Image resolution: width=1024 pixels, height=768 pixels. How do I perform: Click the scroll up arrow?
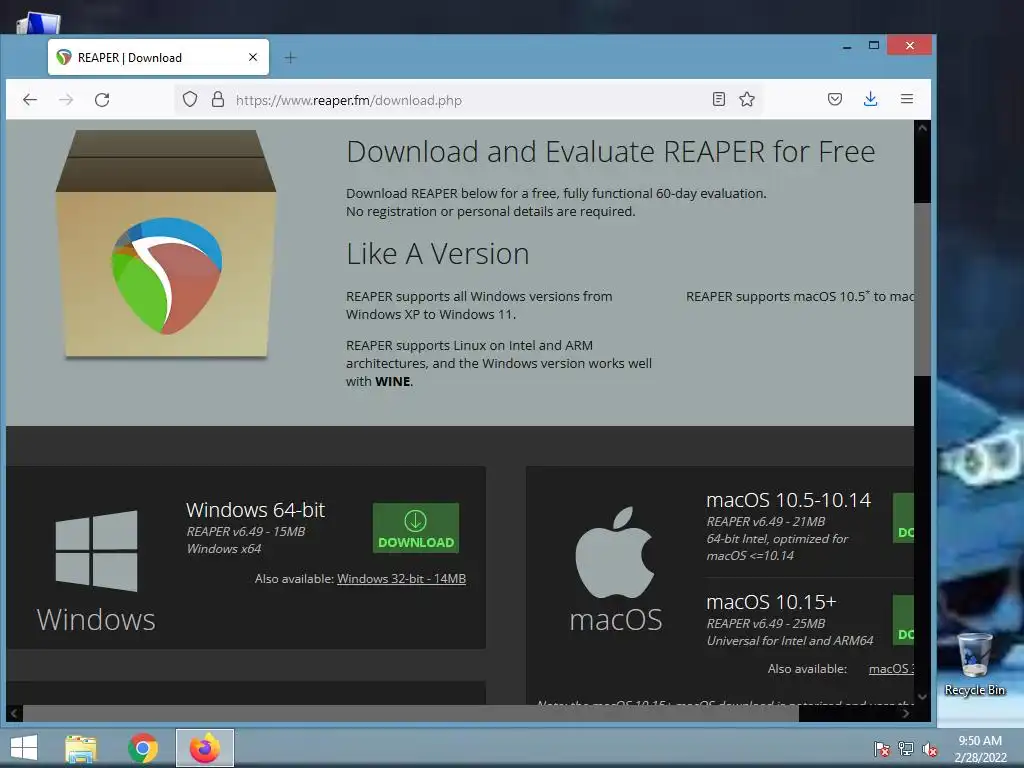point(922,128)
